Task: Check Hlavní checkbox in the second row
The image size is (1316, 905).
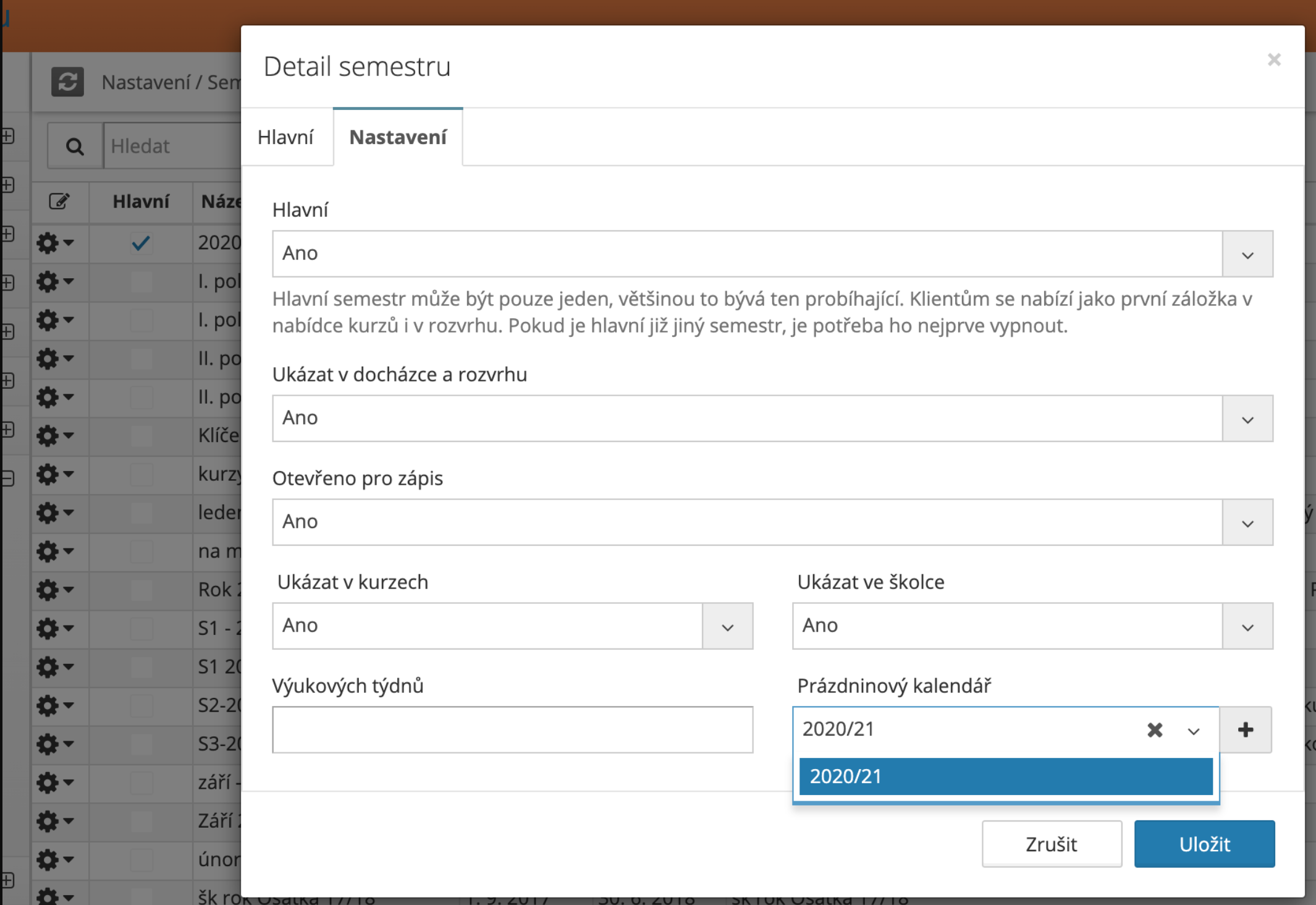Action: point(141,282)
